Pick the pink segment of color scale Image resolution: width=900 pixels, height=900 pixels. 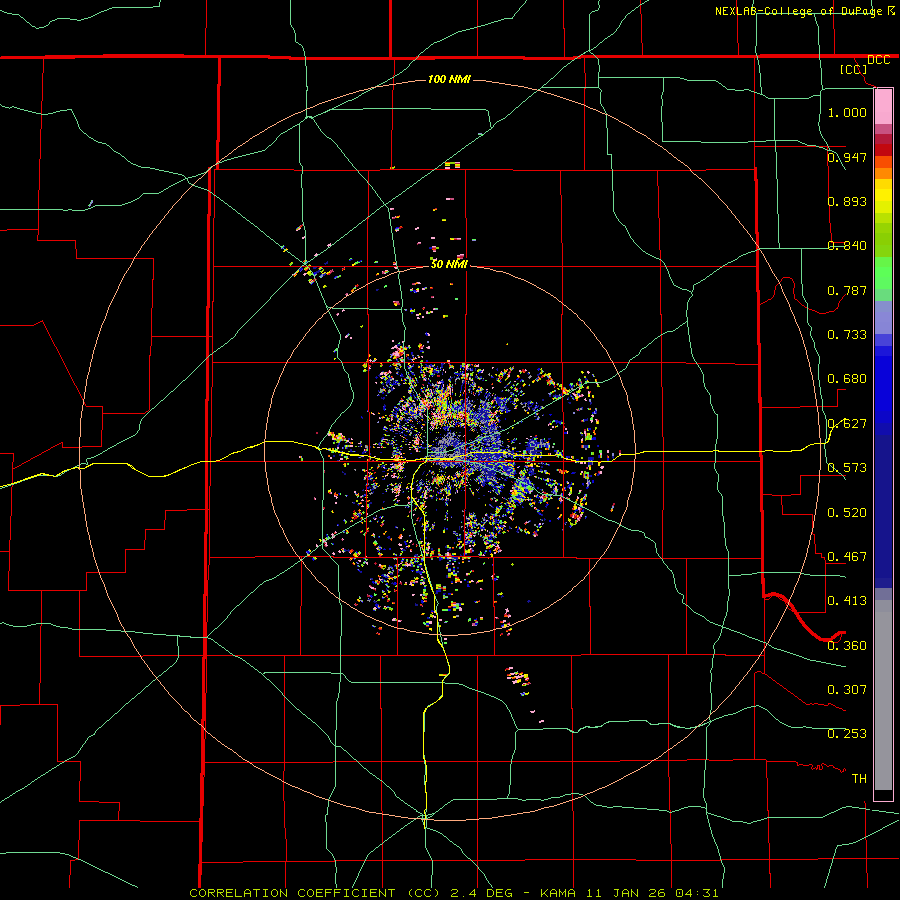pyautogui.click(x=883, y=106)
